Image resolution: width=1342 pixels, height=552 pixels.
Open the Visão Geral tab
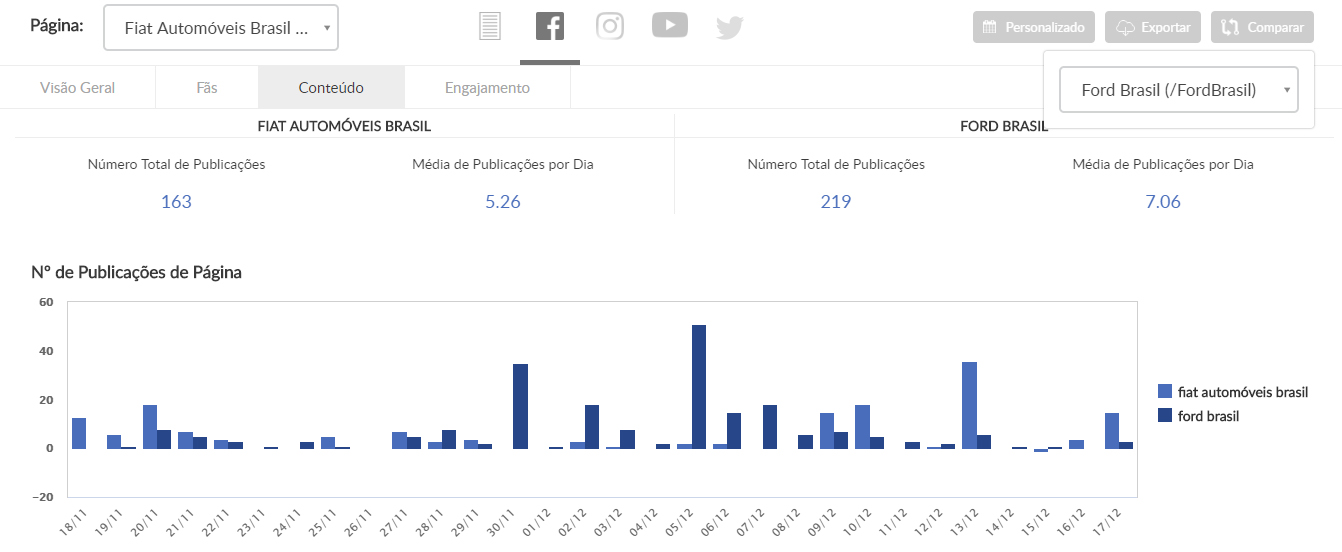(x=78, y=88)
